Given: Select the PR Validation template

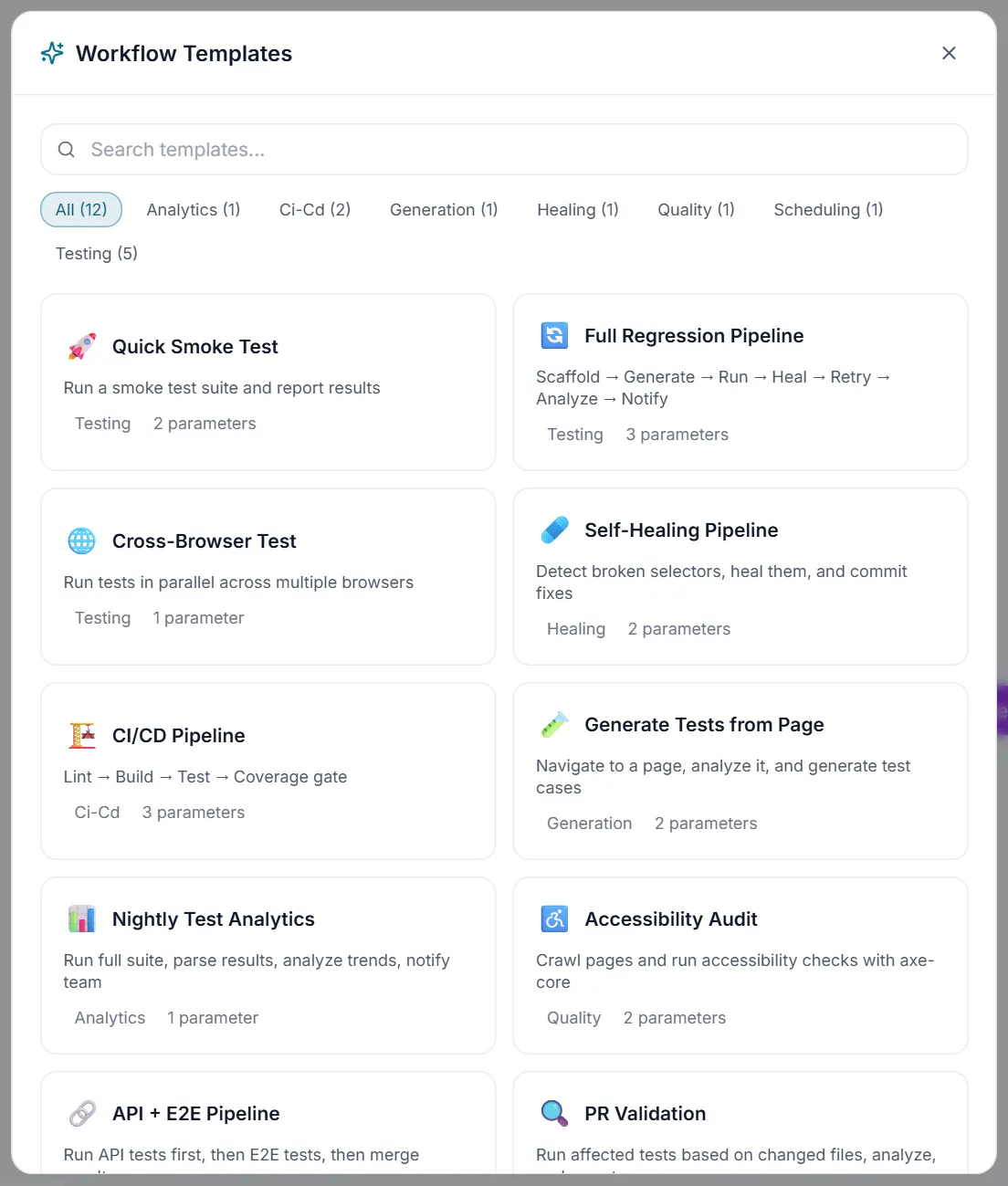Looking at the screenshot, I should pyautogui.click(x=740, y=1123).
